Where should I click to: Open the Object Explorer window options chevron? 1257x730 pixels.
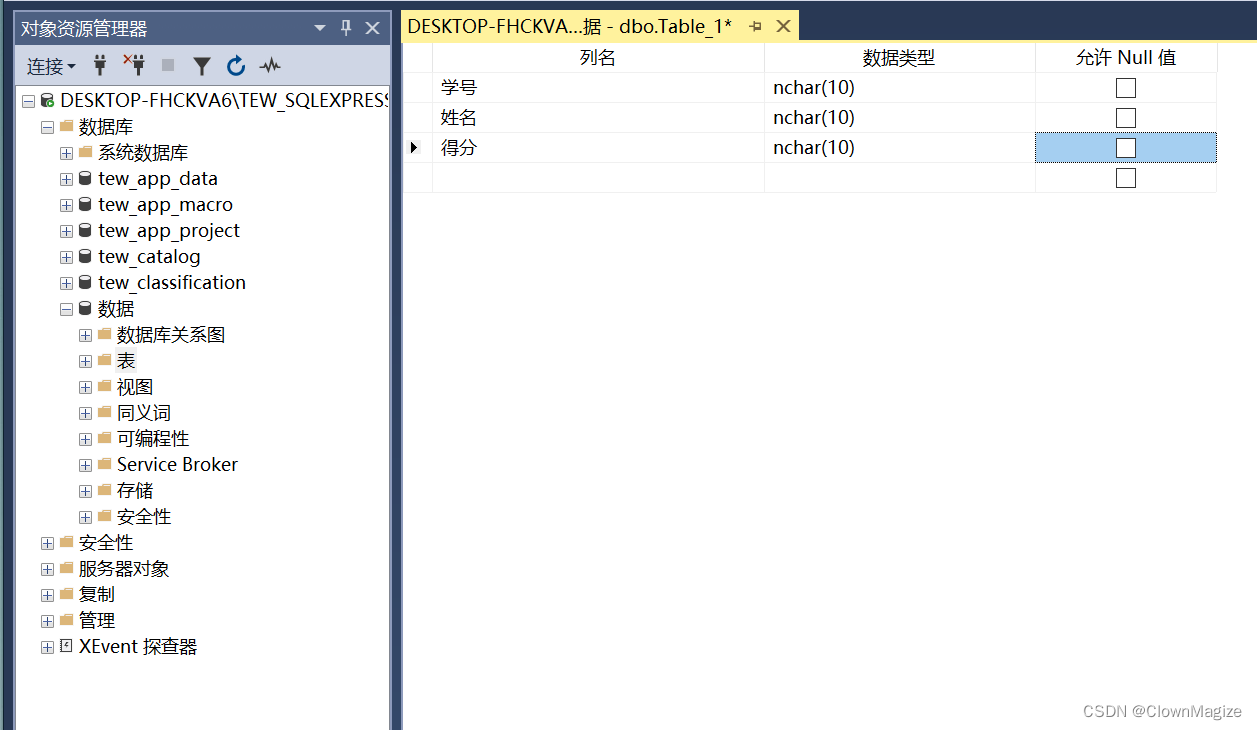319,28
